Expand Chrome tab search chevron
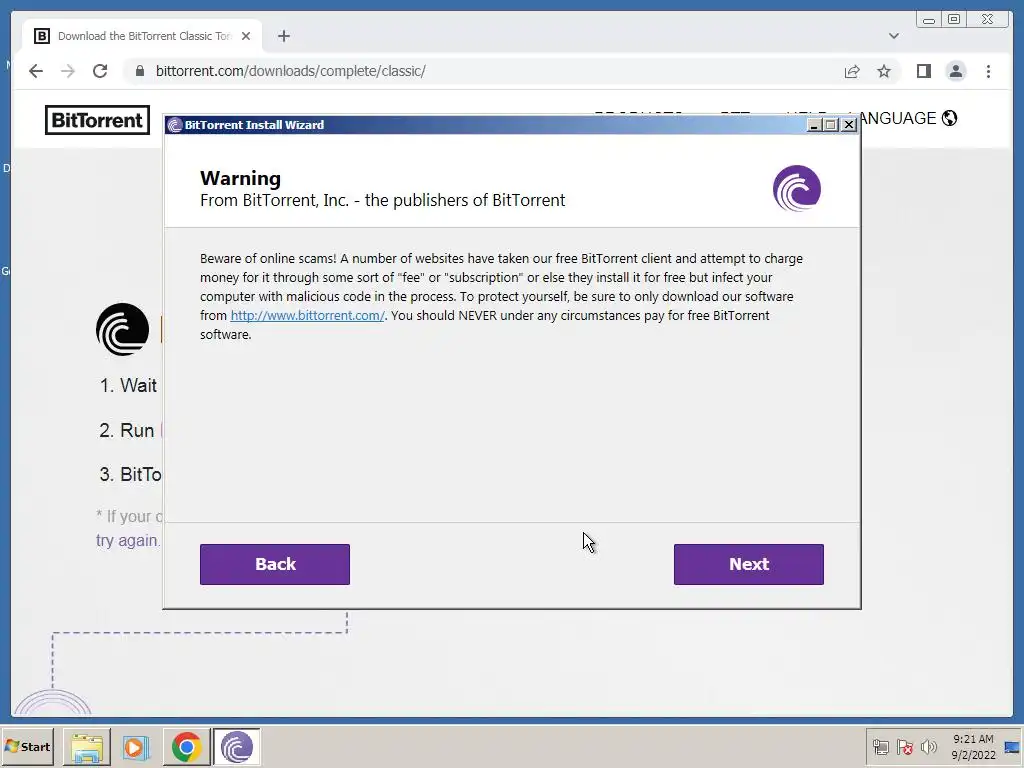Viewport: 1024px width, 768px height. [x=894, y=36]
